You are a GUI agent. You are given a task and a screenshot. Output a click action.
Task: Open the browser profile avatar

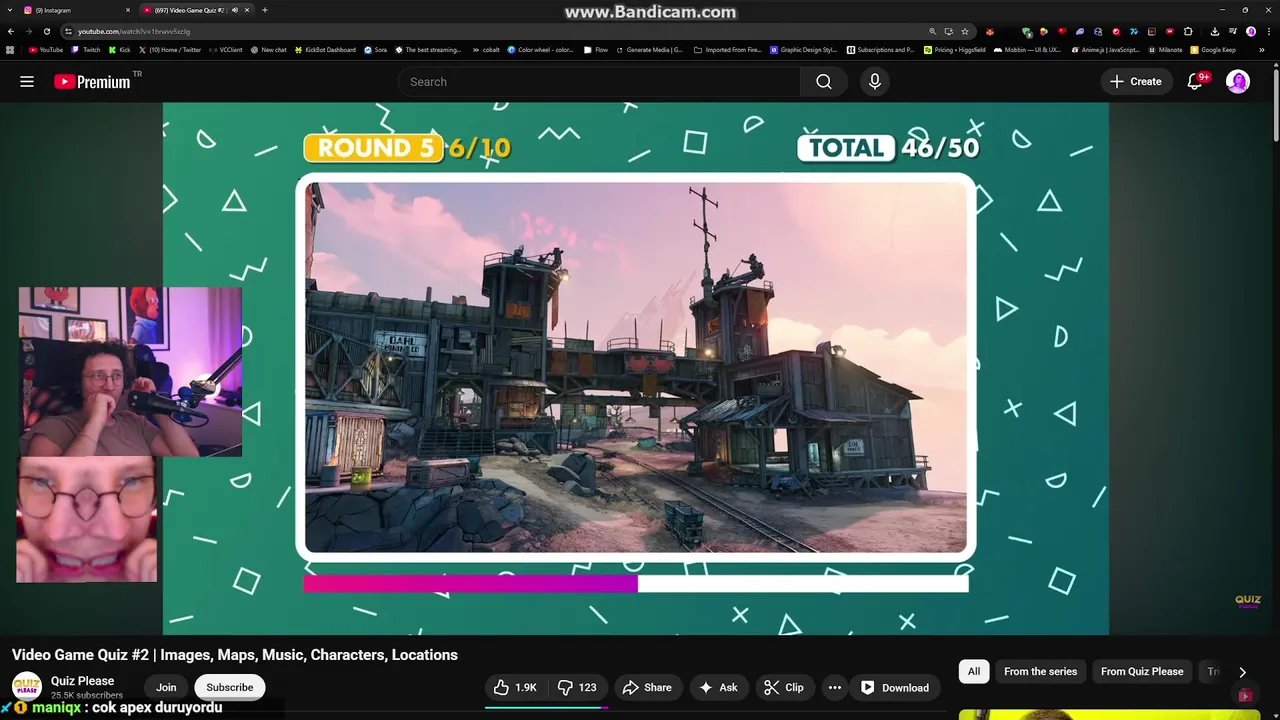click(x=1251, y=31)
